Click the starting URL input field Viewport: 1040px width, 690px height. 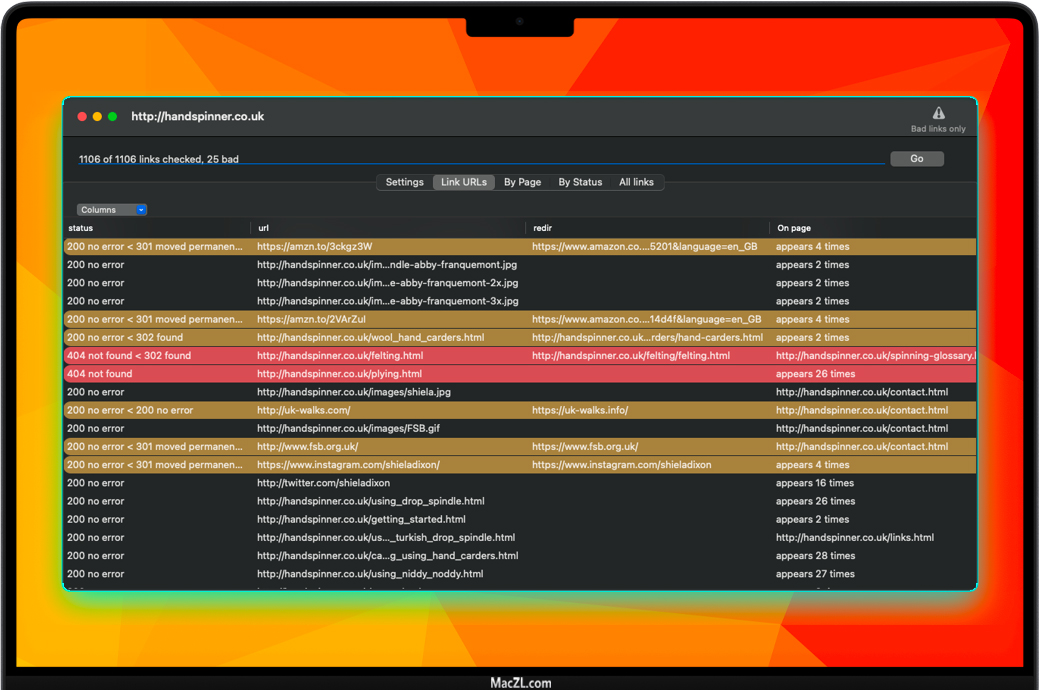click(480, 158)
